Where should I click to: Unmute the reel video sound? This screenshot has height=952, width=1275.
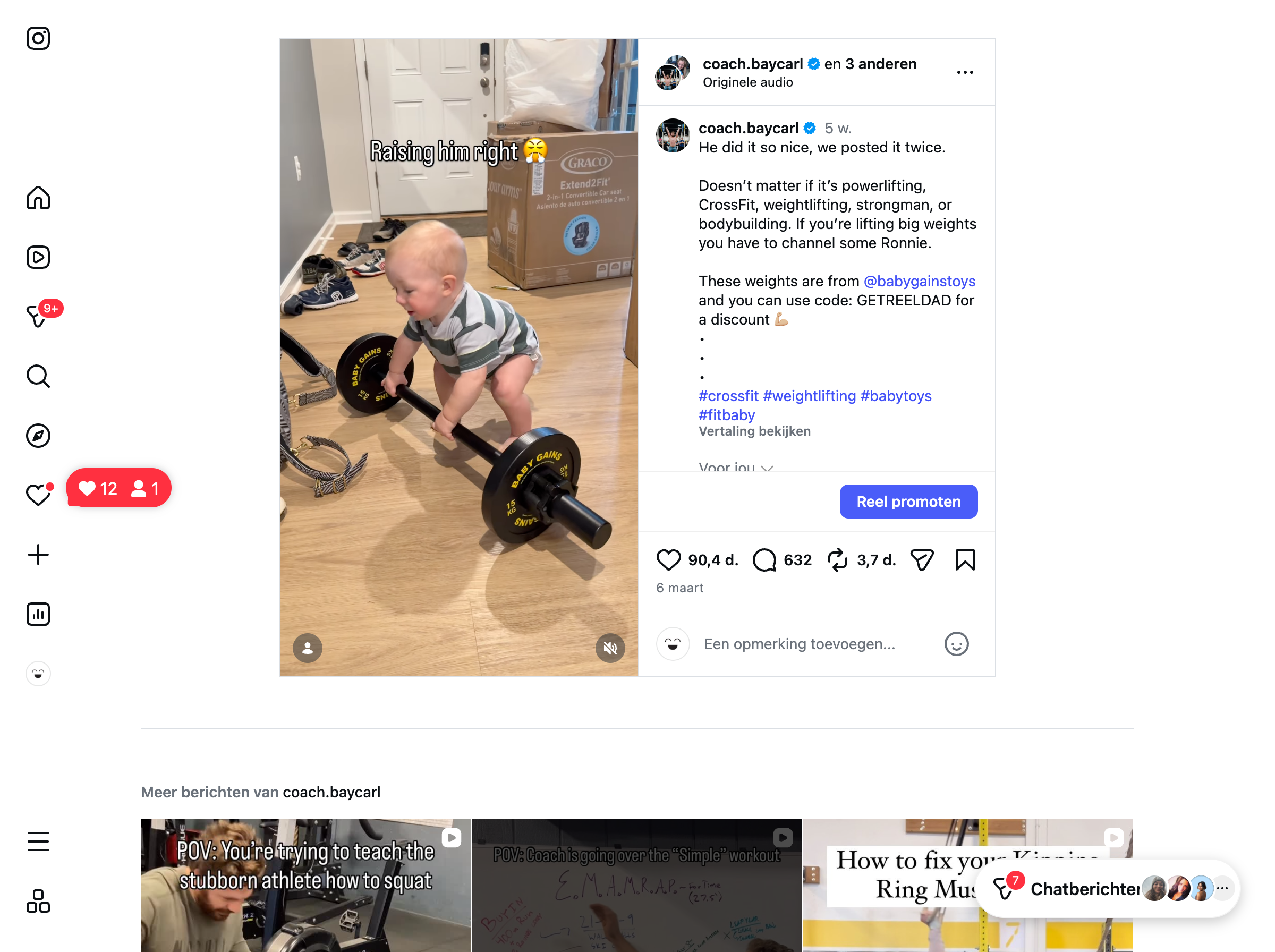(609, 648)
